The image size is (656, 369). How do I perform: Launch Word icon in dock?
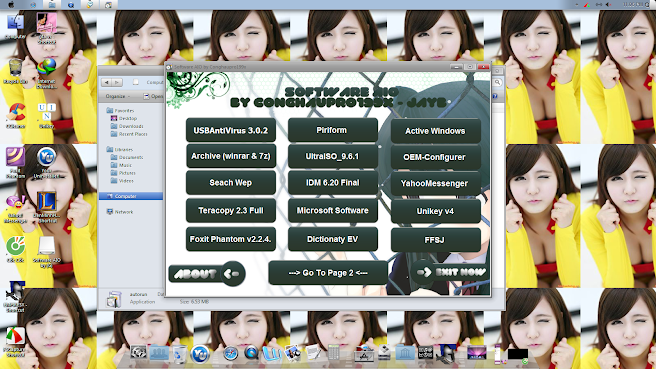[x=272, y=354]
